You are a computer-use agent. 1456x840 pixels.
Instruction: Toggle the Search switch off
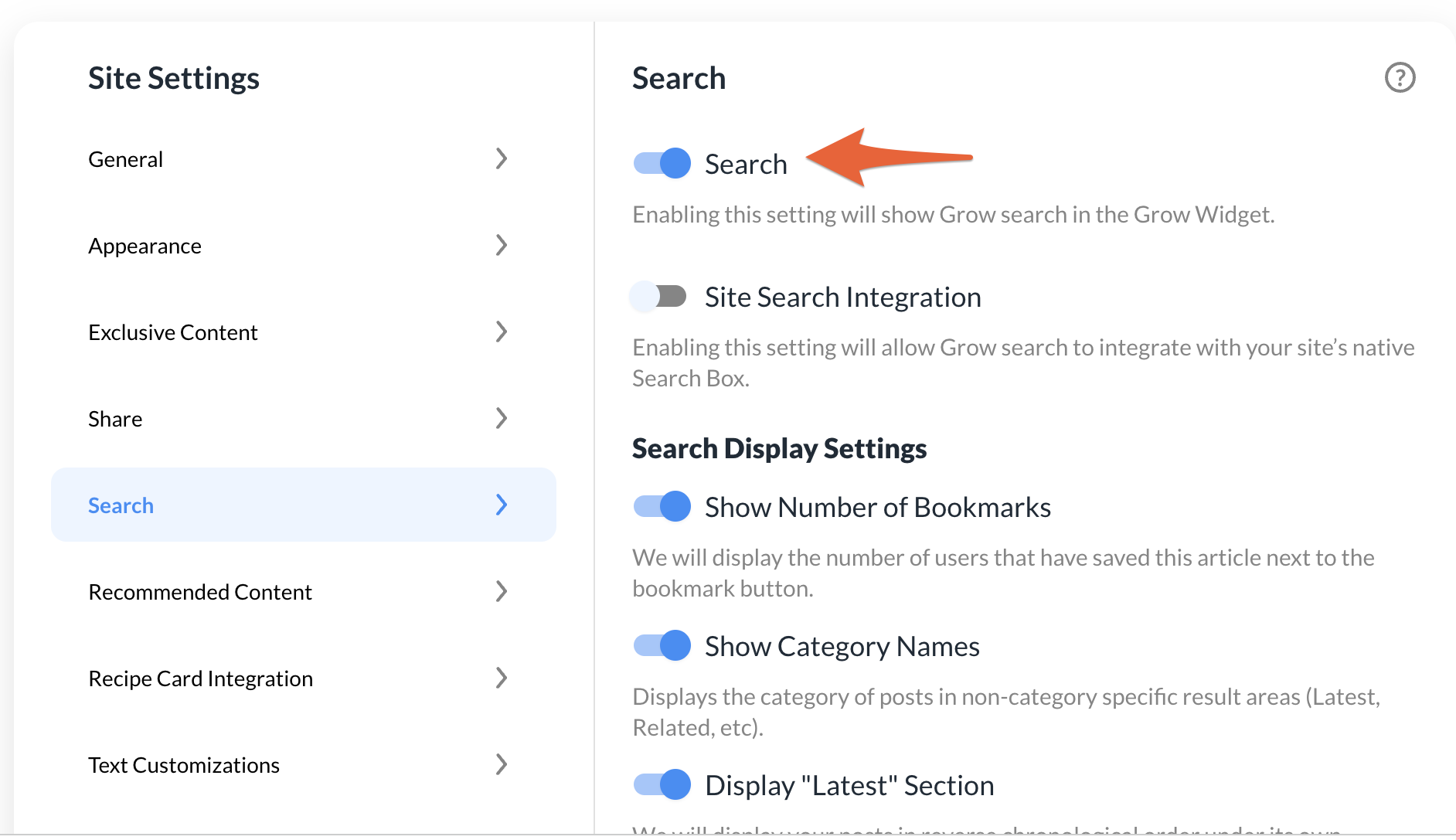point(662,163)
